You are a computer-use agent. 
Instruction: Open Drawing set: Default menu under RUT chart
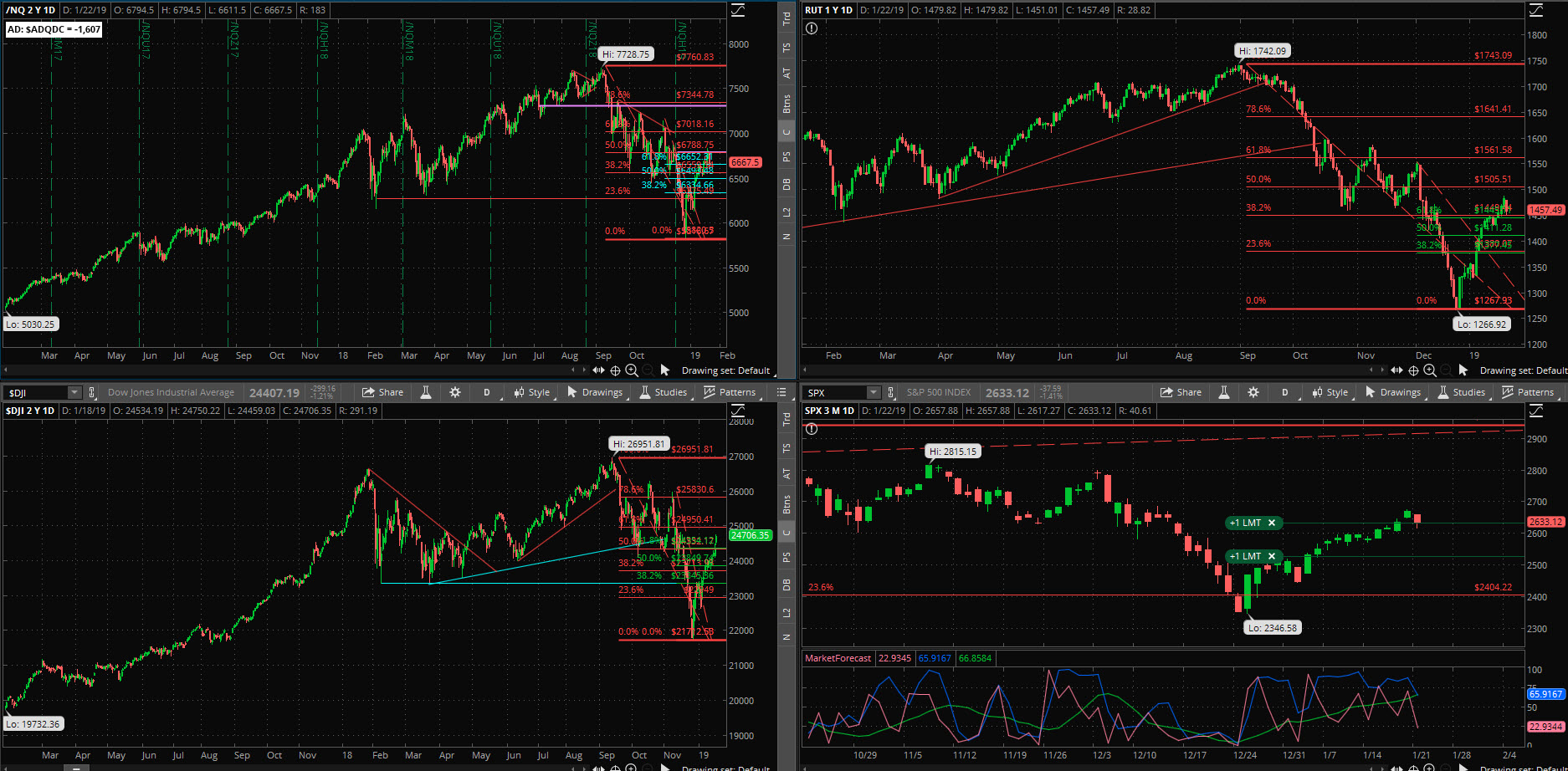coord(1523,370)
